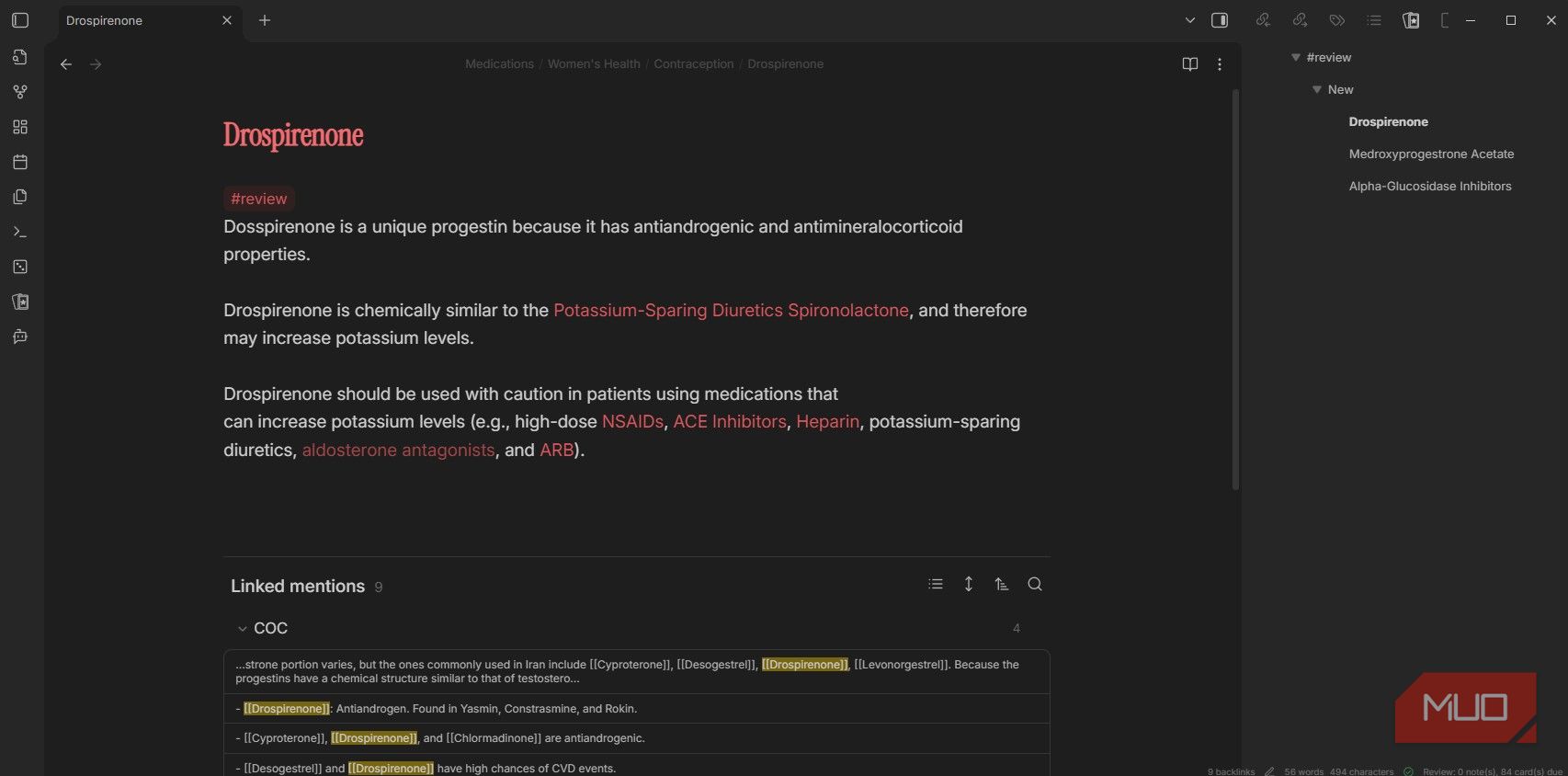
Task: Open Medroxyprogesterone Acetate in review queue
Action: click(x=1431, y=154)
